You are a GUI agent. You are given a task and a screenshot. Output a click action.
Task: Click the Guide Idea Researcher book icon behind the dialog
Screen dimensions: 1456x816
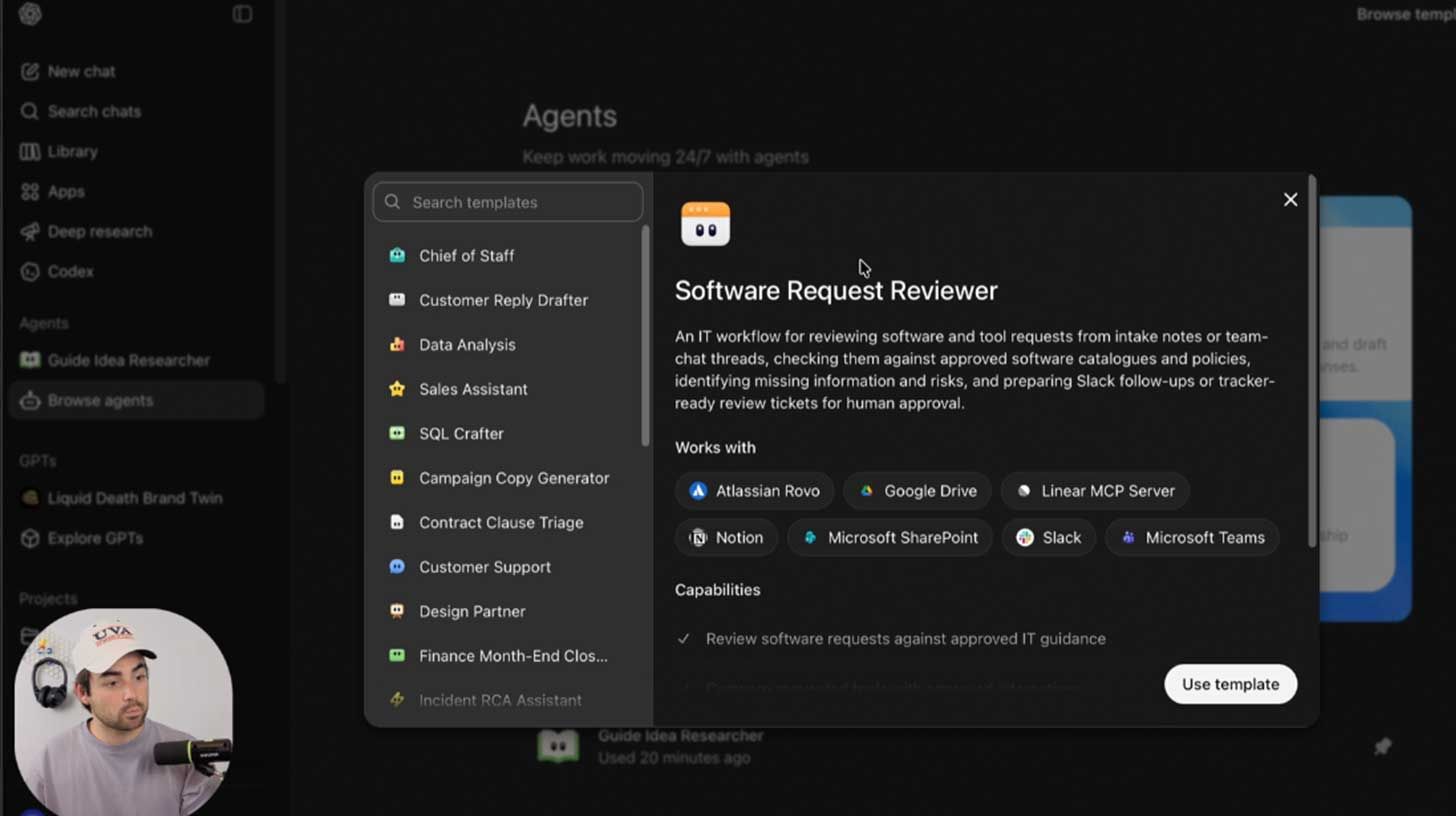[x=557, y=746]
